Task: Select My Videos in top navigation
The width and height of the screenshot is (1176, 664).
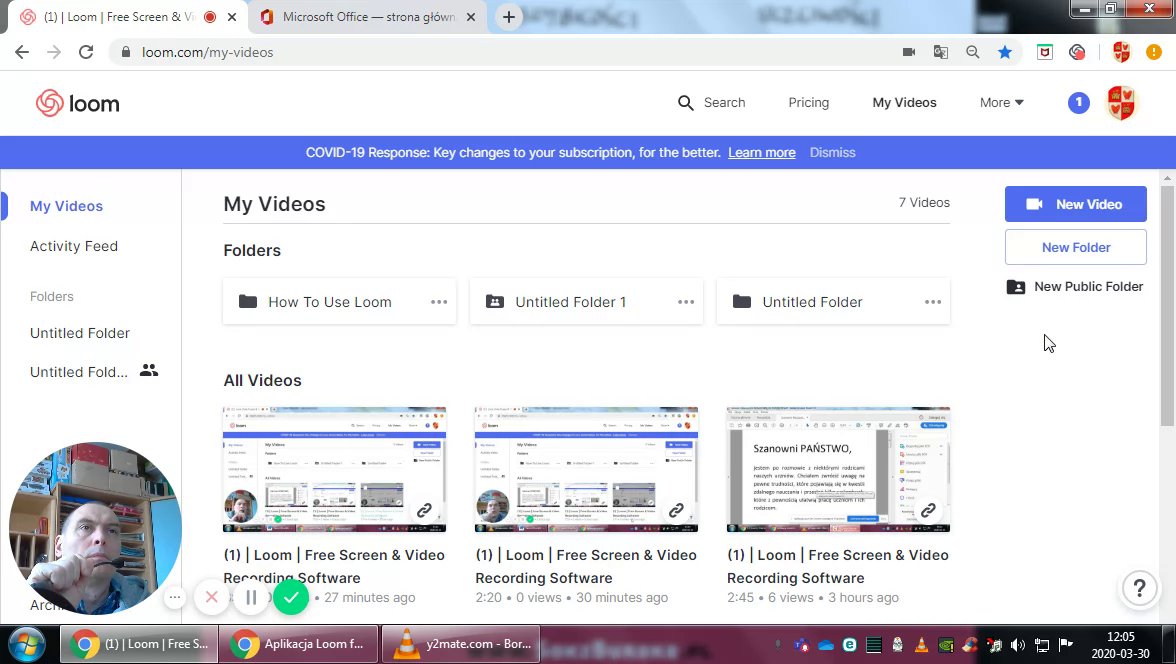Action: coord(904,103)
